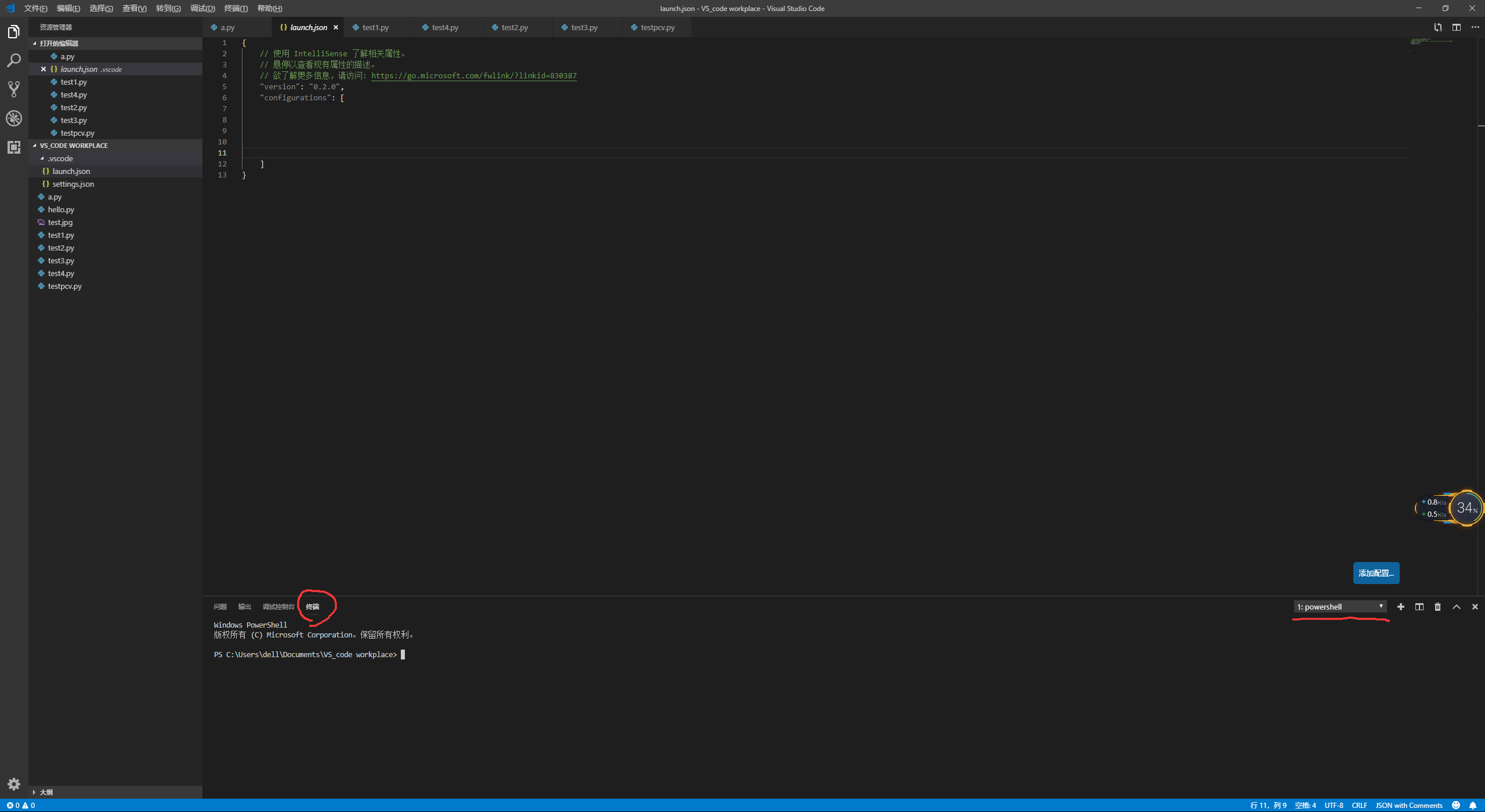Click the new terminal plus icon
This screenshot has width=1485, height=812.
[x=1401, y=607]
